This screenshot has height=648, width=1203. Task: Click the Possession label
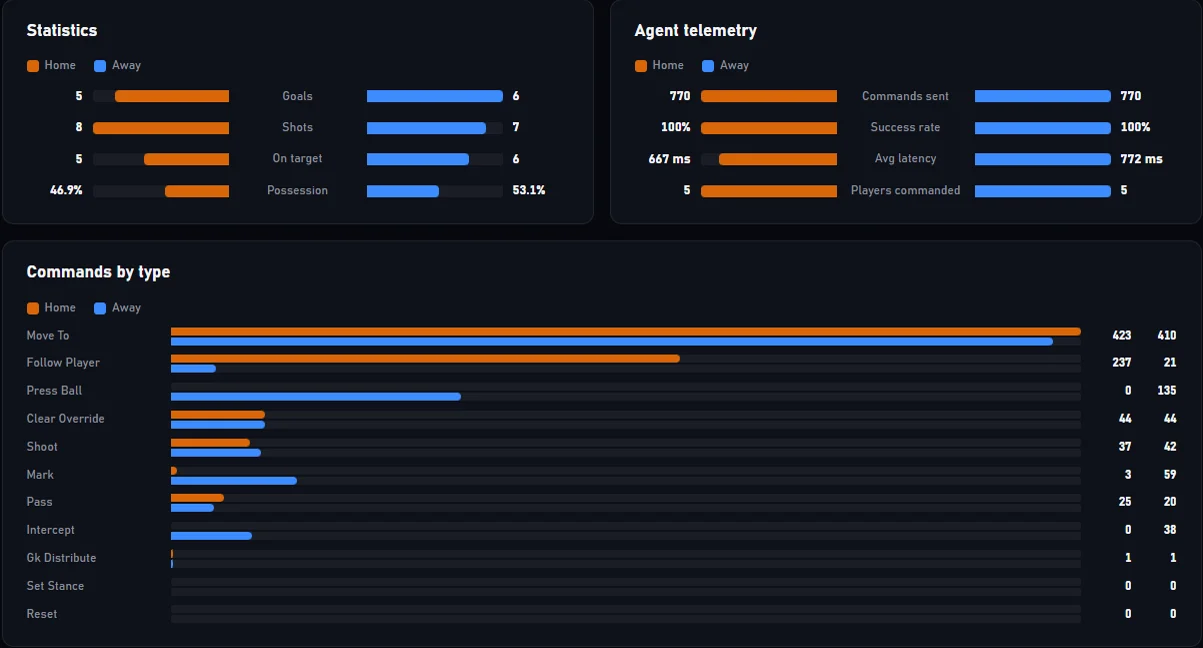298,190
